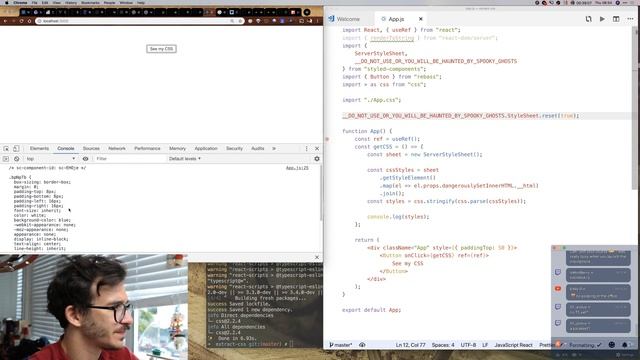Toggle the device toolbar icon in DevTools

(16, 149)
